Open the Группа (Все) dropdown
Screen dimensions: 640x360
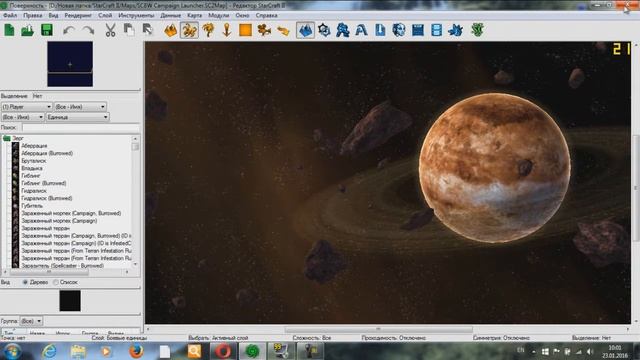tap(31, 321)
